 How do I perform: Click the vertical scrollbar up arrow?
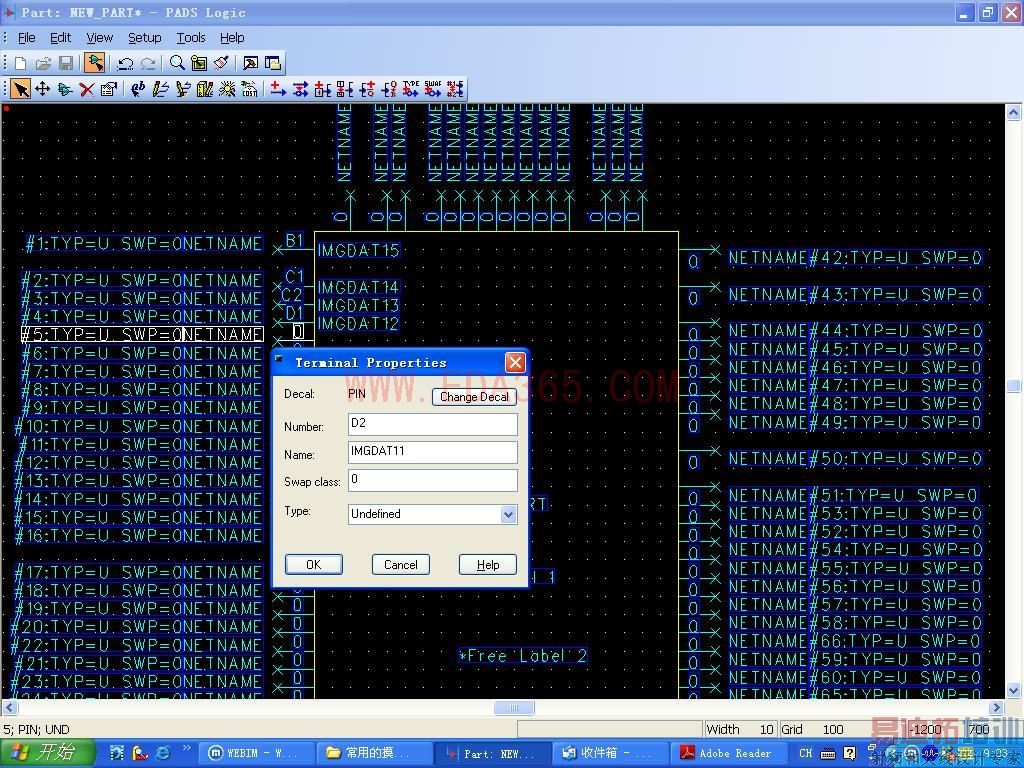[x=1014, y=112]
